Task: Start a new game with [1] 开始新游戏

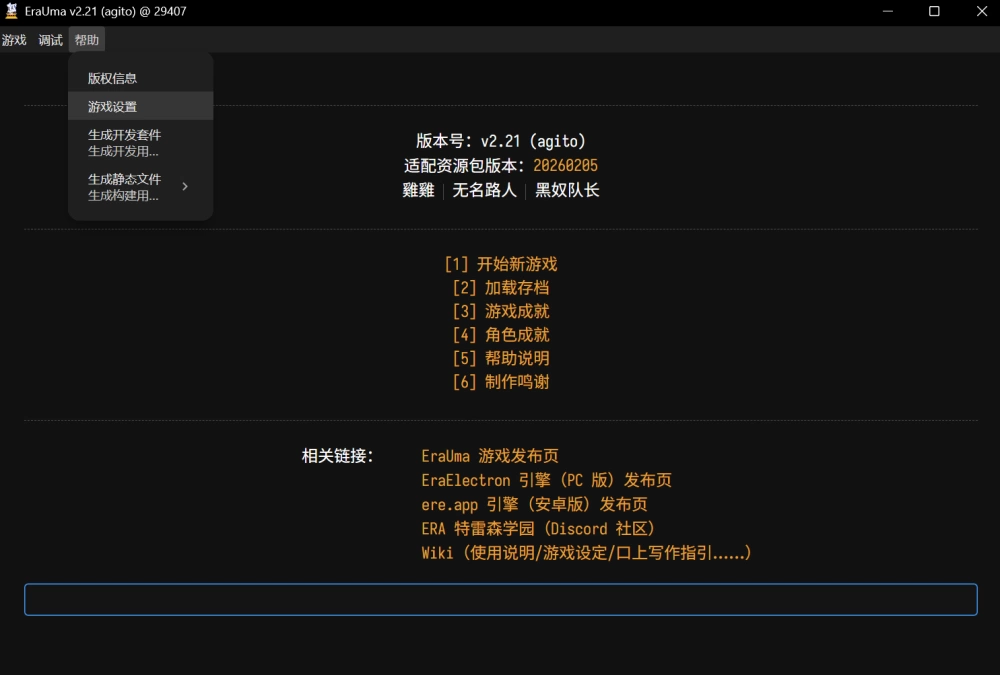Action: pos(501,264)
